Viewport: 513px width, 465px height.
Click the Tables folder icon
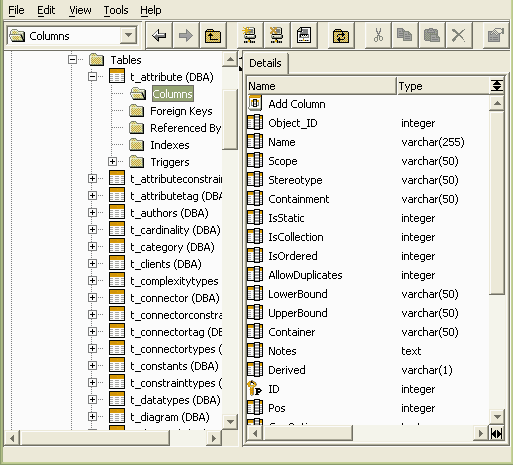click(x=97, y=60)
